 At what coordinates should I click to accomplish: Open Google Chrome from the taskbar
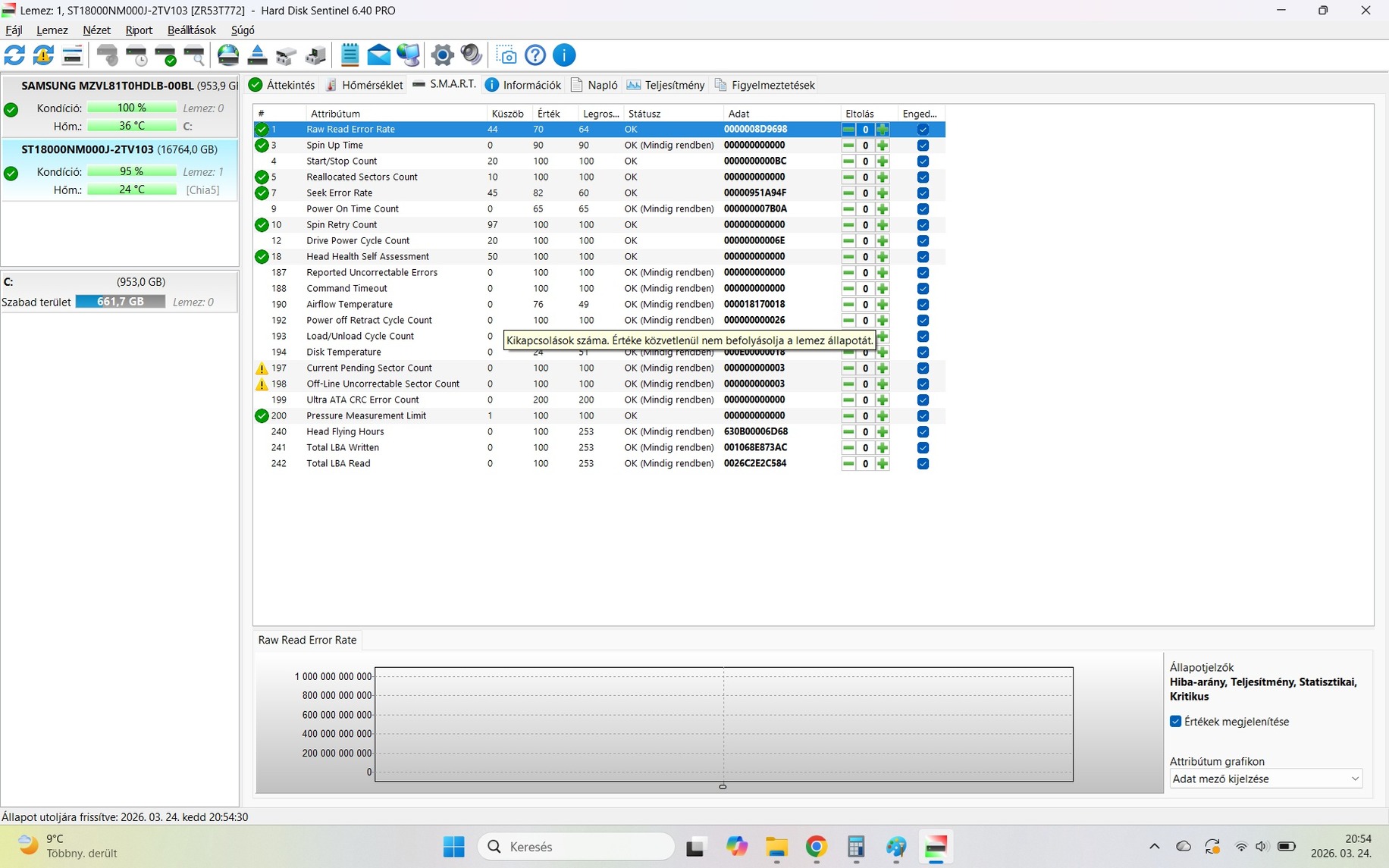click(x=817, y=847)
